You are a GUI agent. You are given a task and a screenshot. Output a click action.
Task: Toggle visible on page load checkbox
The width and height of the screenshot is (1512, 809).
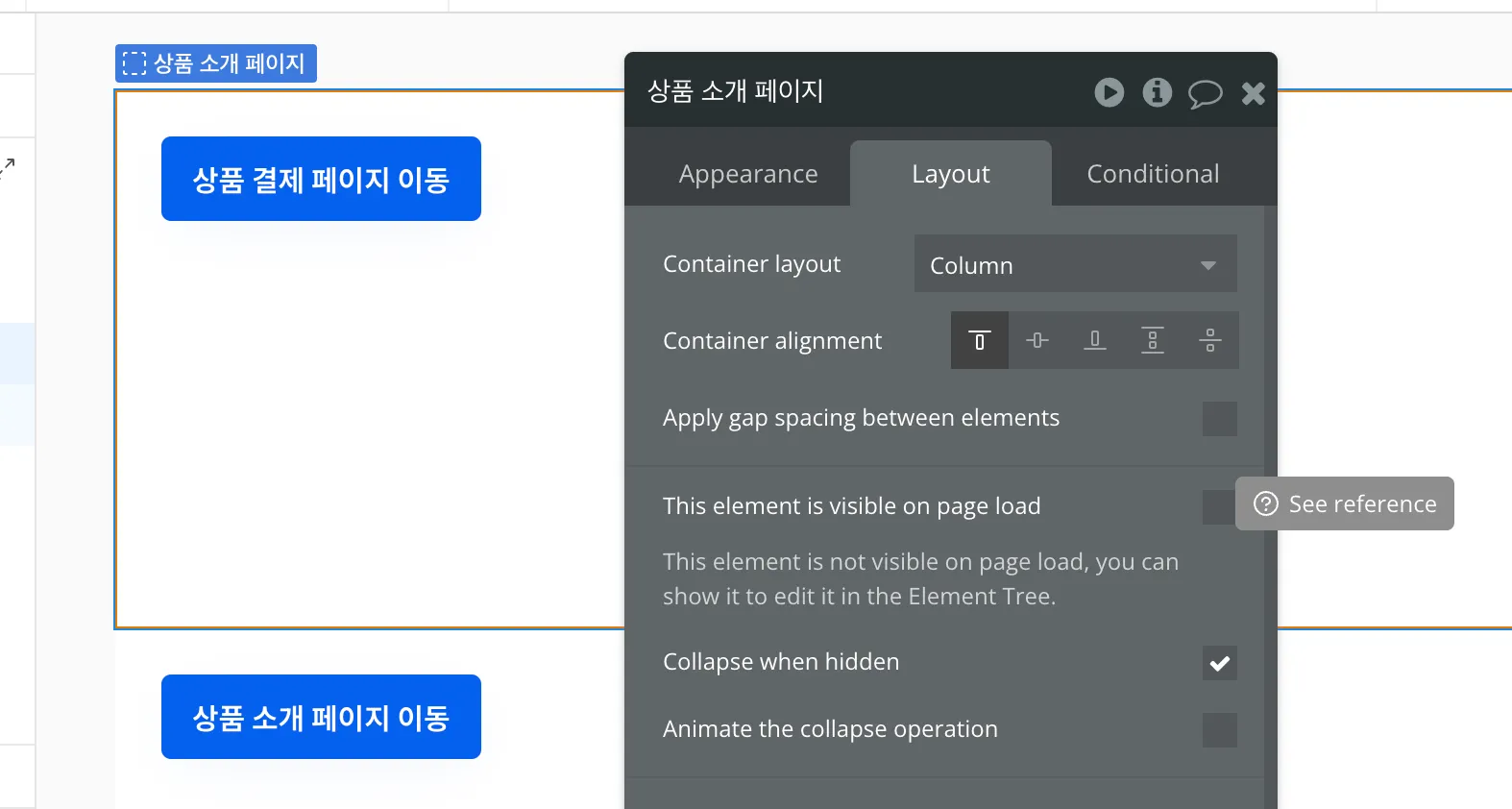[x=1217, y=507]
